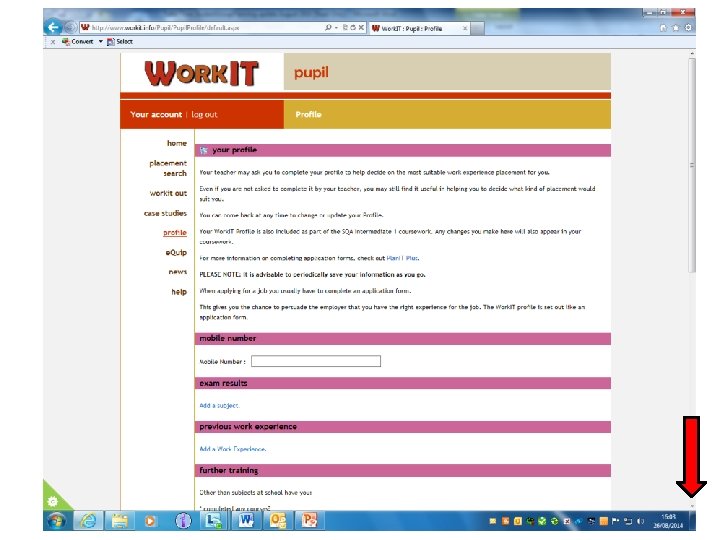Open Outlook from the taskbar
The height and width of the screenshot is (540, 720).
click(x=278, y=521)
